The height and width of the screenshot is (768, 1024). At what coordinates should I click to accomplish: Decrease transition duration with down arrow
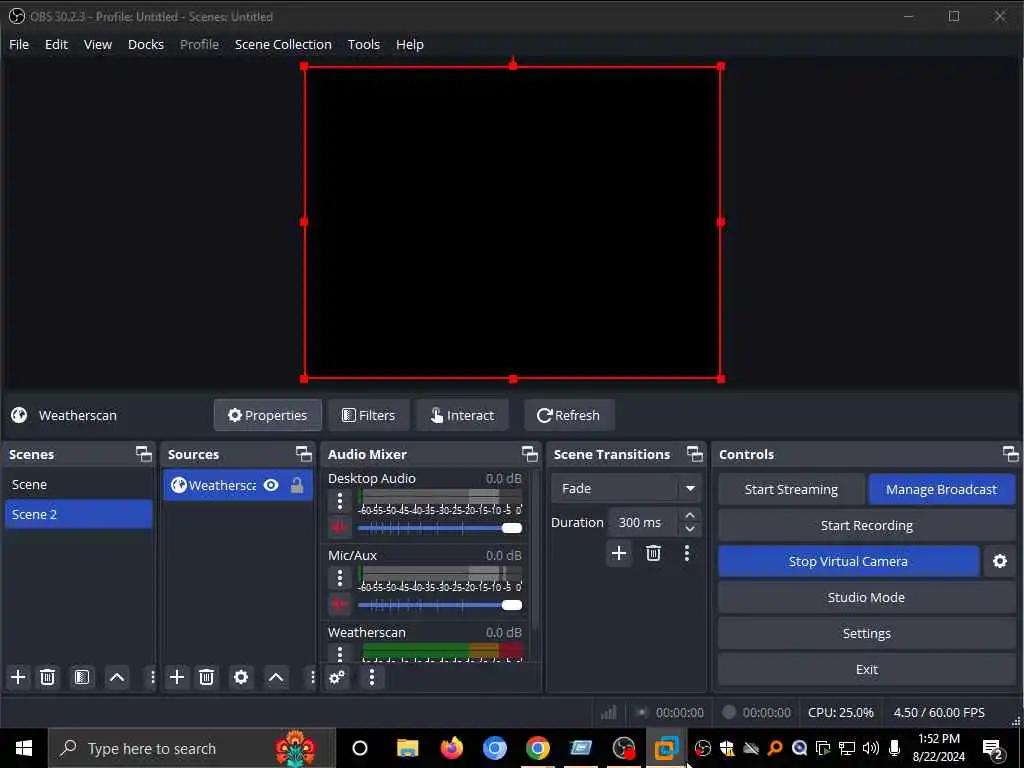coord(690,529)
